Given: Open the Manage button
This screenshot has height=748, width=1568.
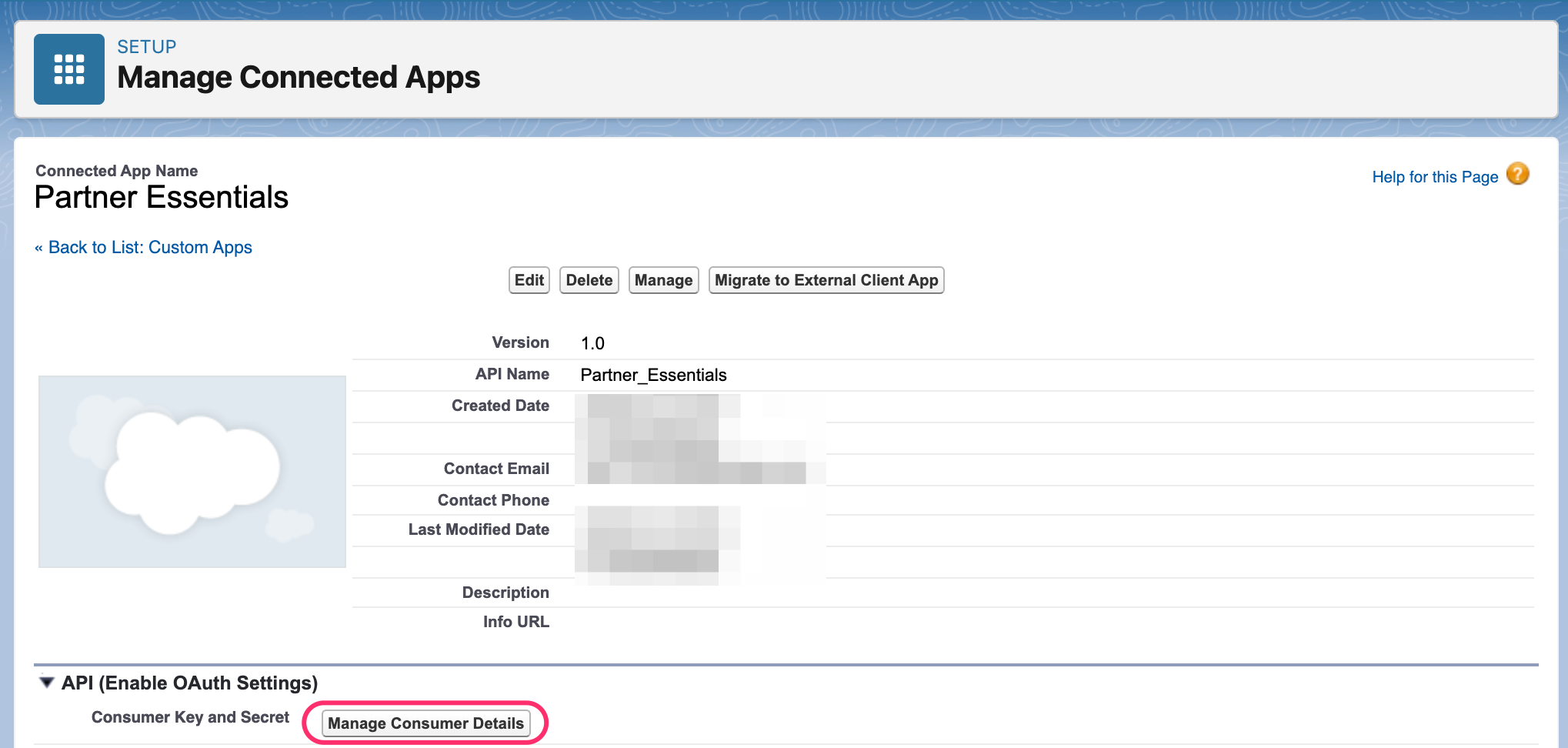Looking at the screenshot, I should [663, 280].
